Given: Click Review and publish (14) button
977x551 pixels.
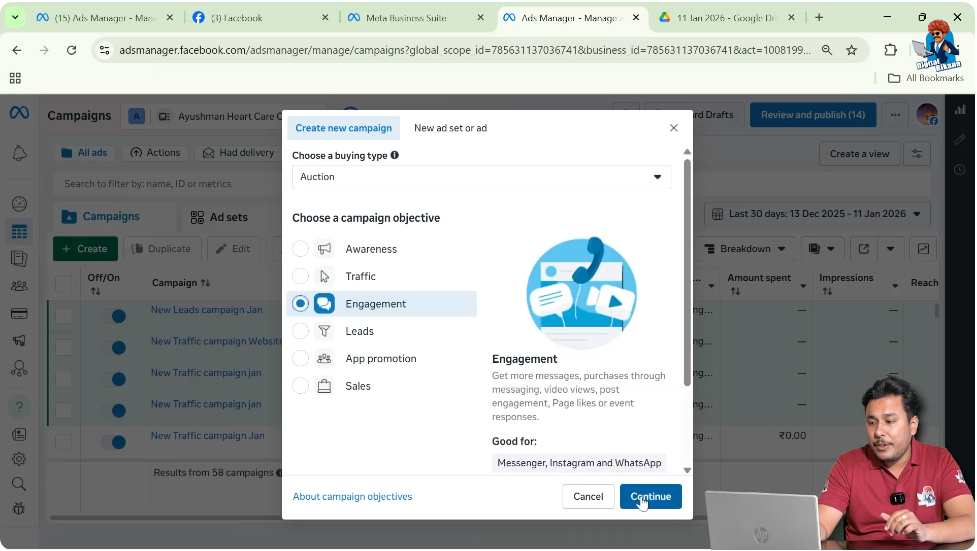Looking at the screenshot, I should click(x=813, y=115).
